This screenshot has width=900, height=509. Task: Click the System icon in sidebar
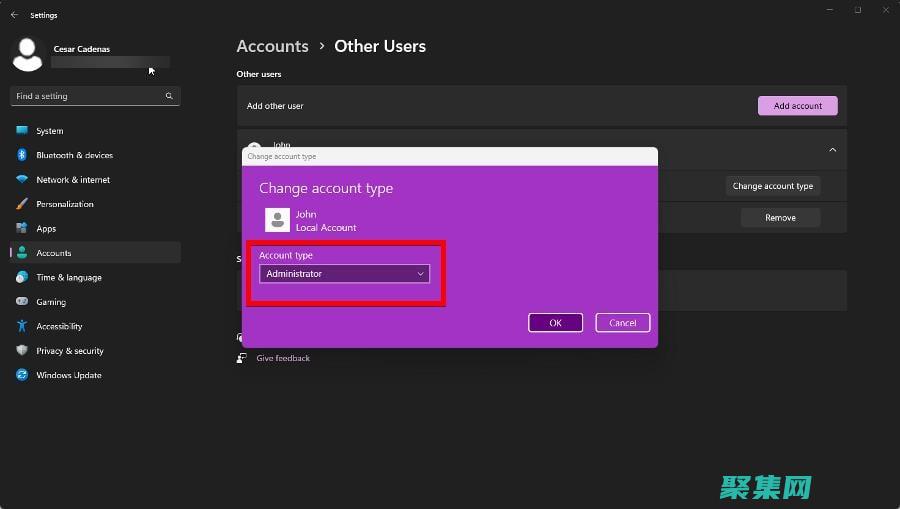coord(22,131)
